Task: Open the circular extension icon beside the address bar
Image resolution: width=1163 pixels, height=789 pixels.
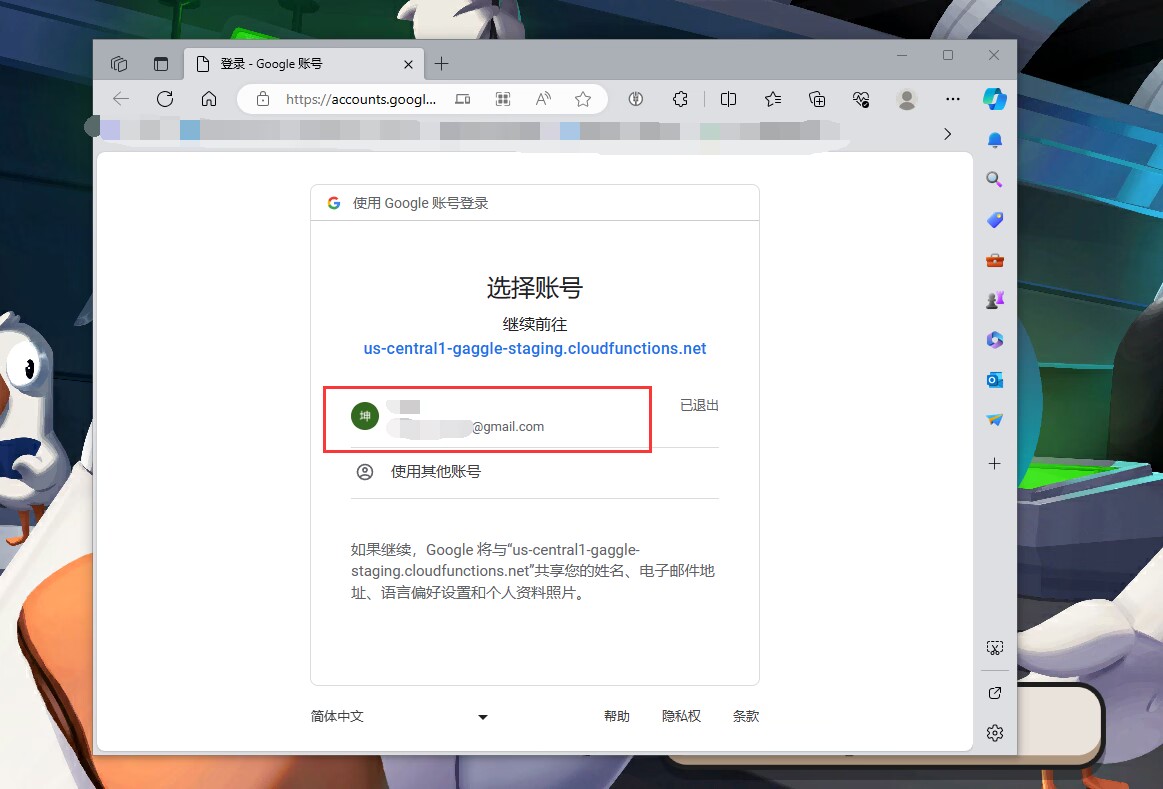Action: click(636, 99)
